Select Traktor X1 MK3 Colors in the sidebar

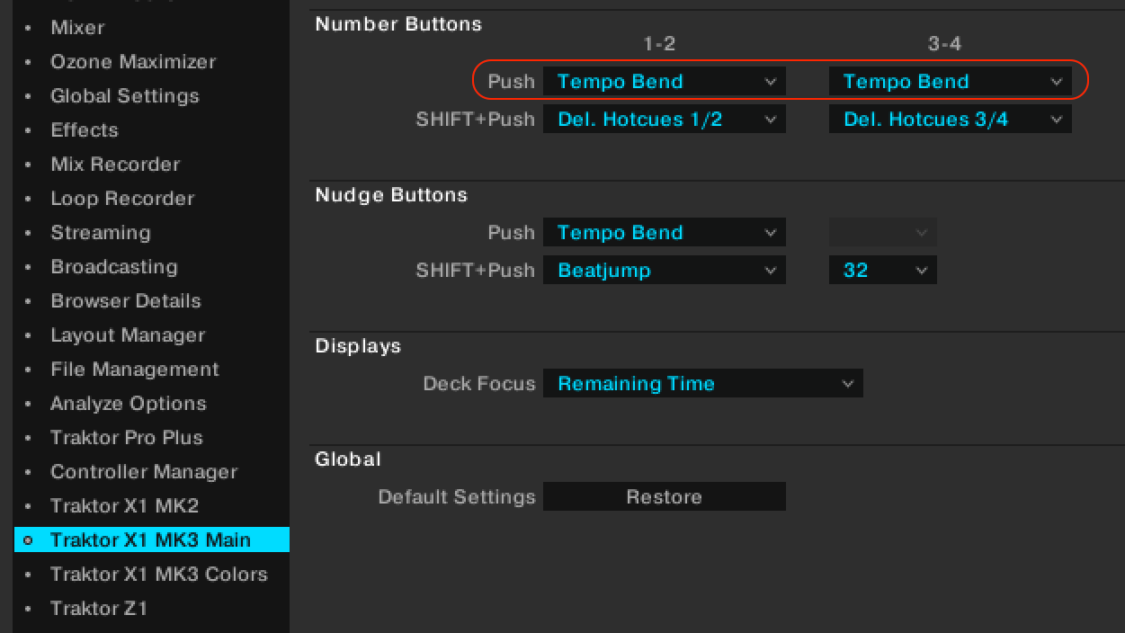pos(159,574)
